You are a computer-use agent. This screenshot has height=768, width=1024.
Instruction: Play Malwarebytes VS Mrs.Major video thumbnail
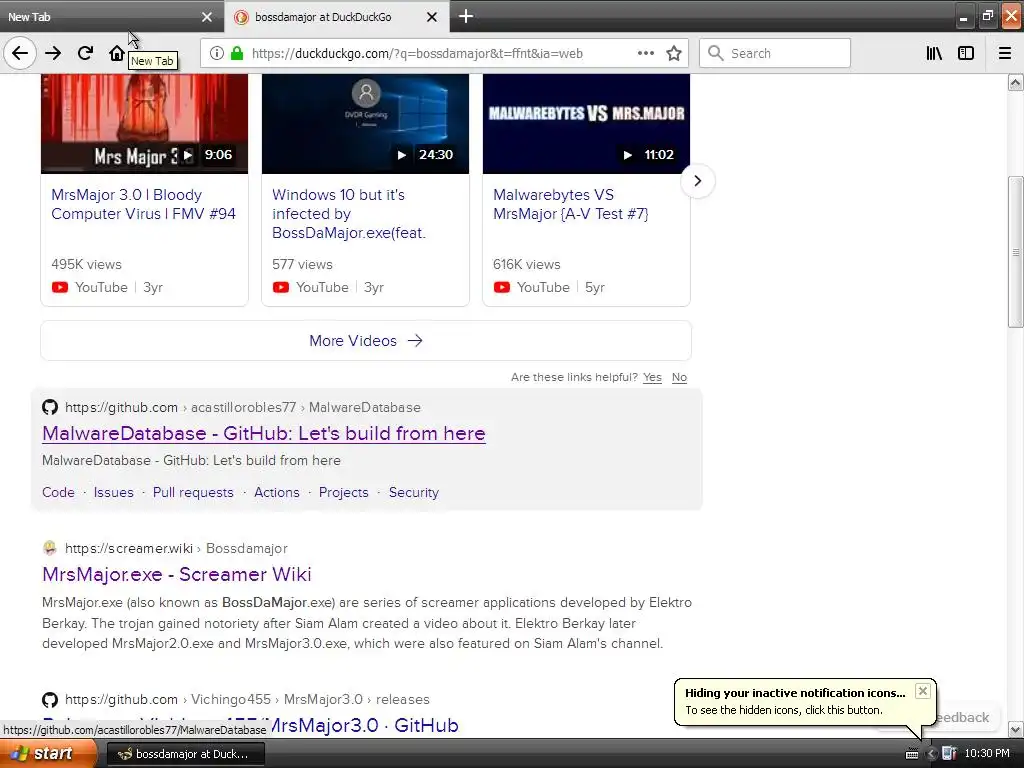(x=586, y=123)
